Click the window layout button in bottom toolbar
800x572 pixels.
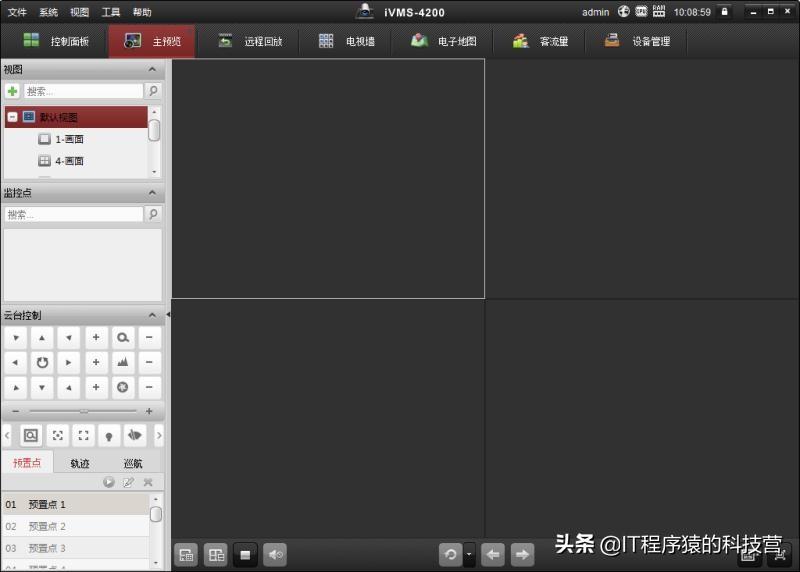point(216,555)
